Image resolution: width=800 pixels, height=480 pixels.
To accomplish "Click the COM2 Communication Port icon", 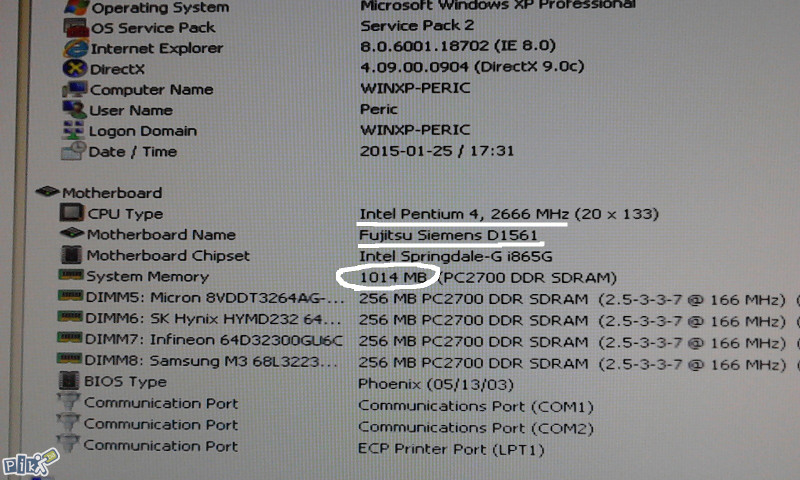I will 68,423.
